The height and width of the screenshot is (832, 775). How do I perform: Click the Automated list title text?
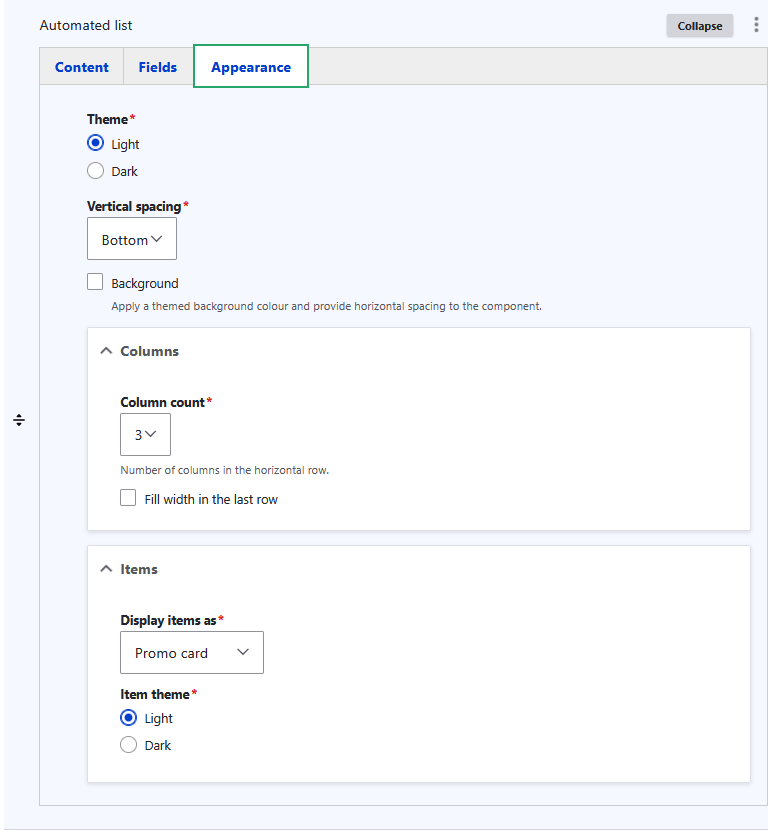click(x=86, y=25)
